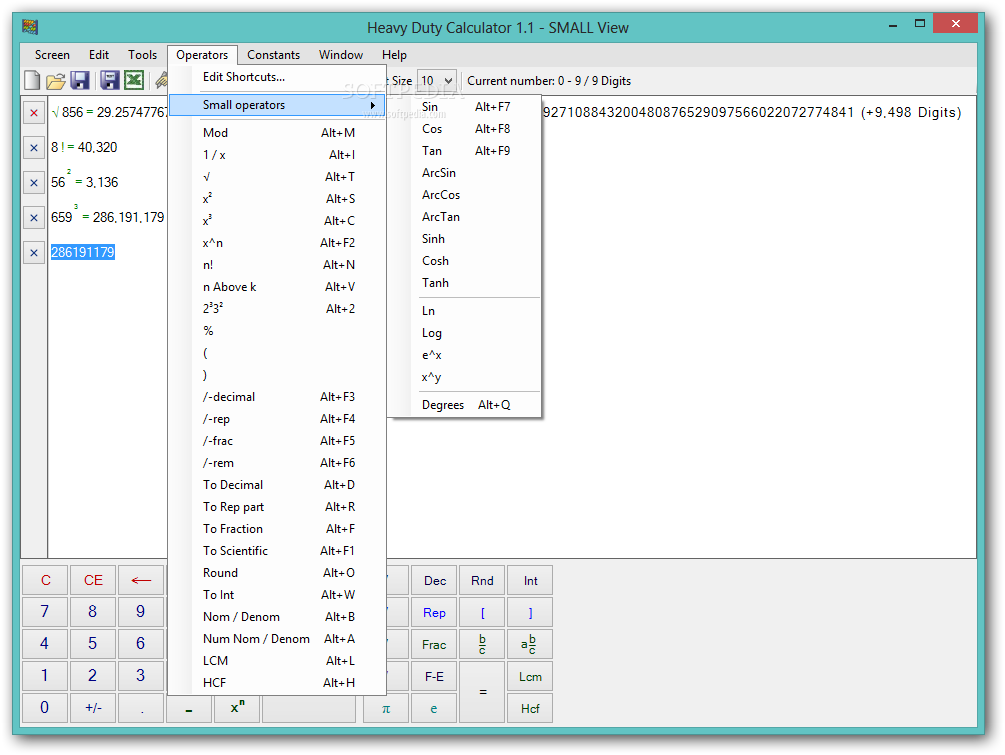Choose Edit Shortcuts... in Operators menu

277,77
